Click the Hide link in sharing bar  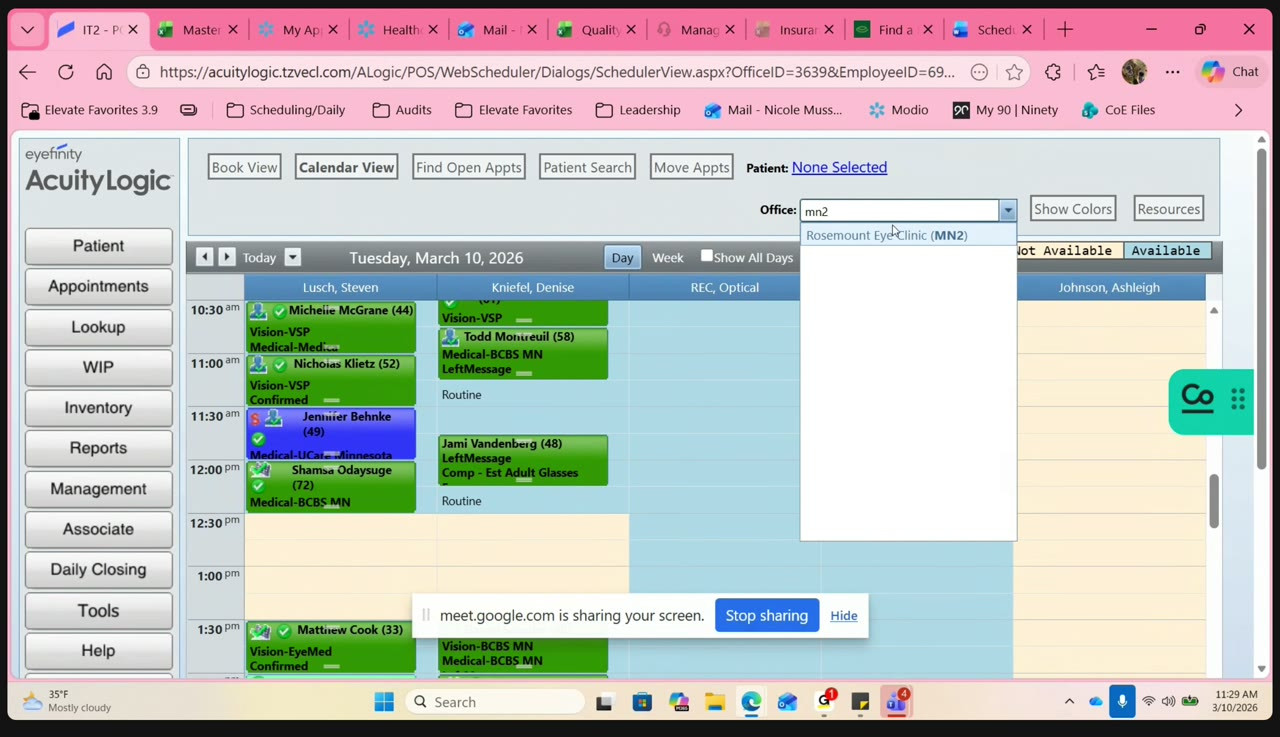(x=843, y=616)
